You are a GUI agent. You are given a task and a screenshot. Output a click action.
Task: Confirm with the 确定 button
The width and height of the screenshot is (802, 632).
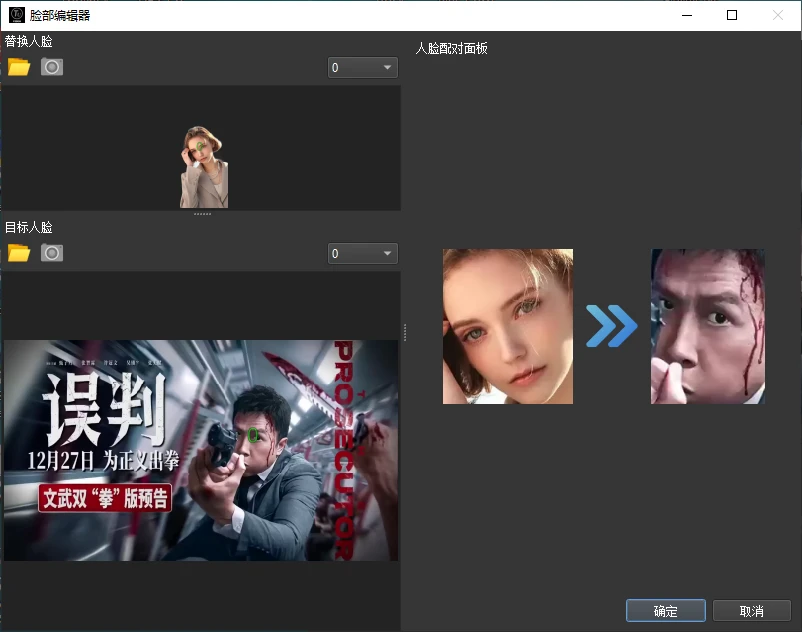point(665,610)
